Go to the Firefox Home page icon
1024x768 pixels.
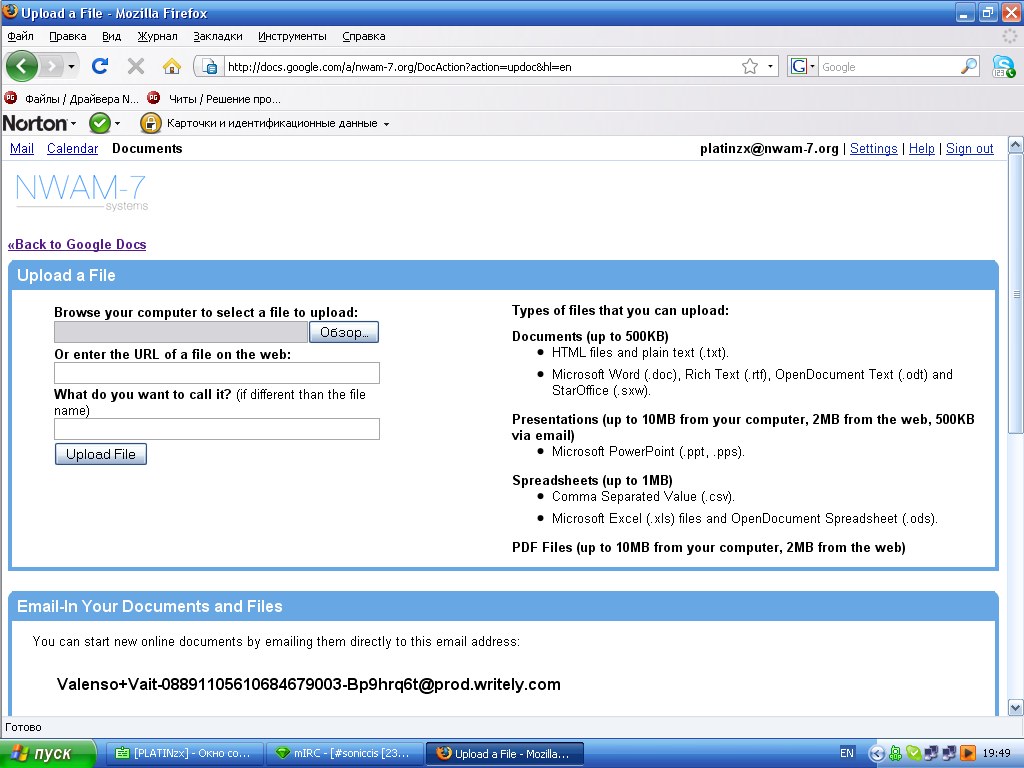pos(172,66)
